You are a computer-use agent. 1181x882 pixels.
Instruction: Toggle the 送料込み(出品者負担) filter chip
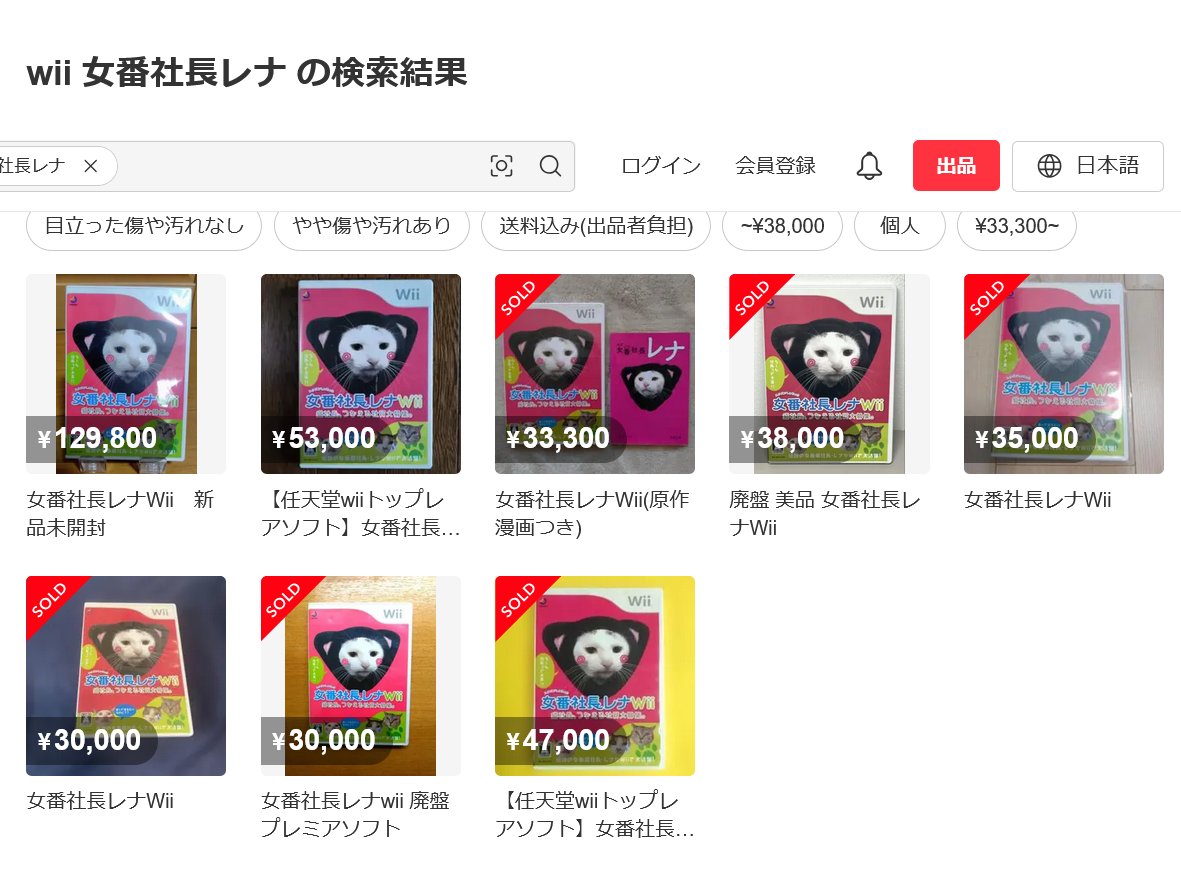[x=596, y=226]
